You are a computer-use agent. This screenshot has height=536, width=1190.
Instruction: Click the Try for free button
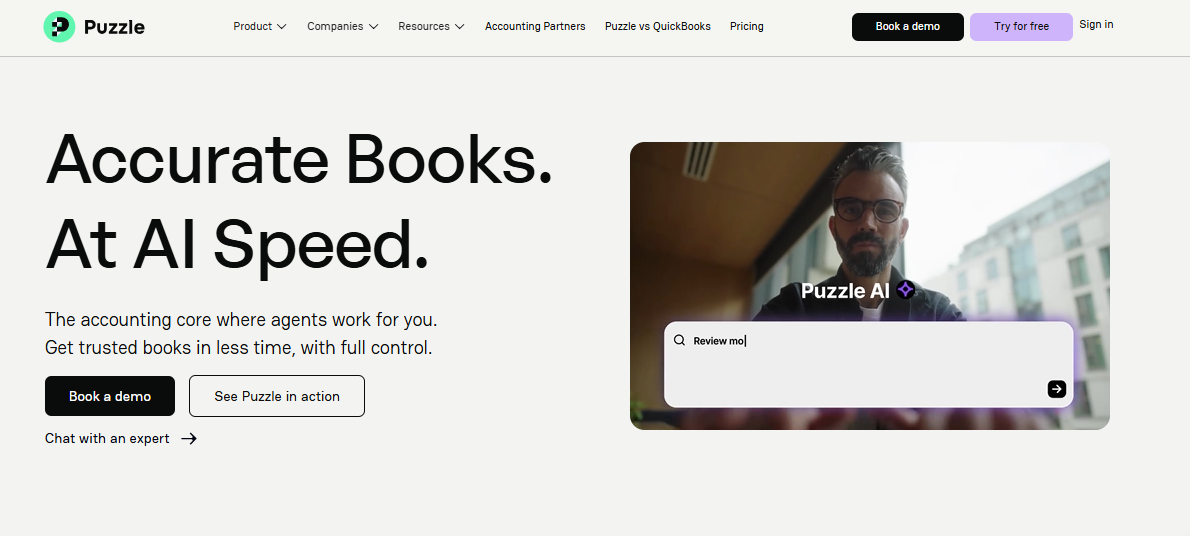click(1022, 27)
